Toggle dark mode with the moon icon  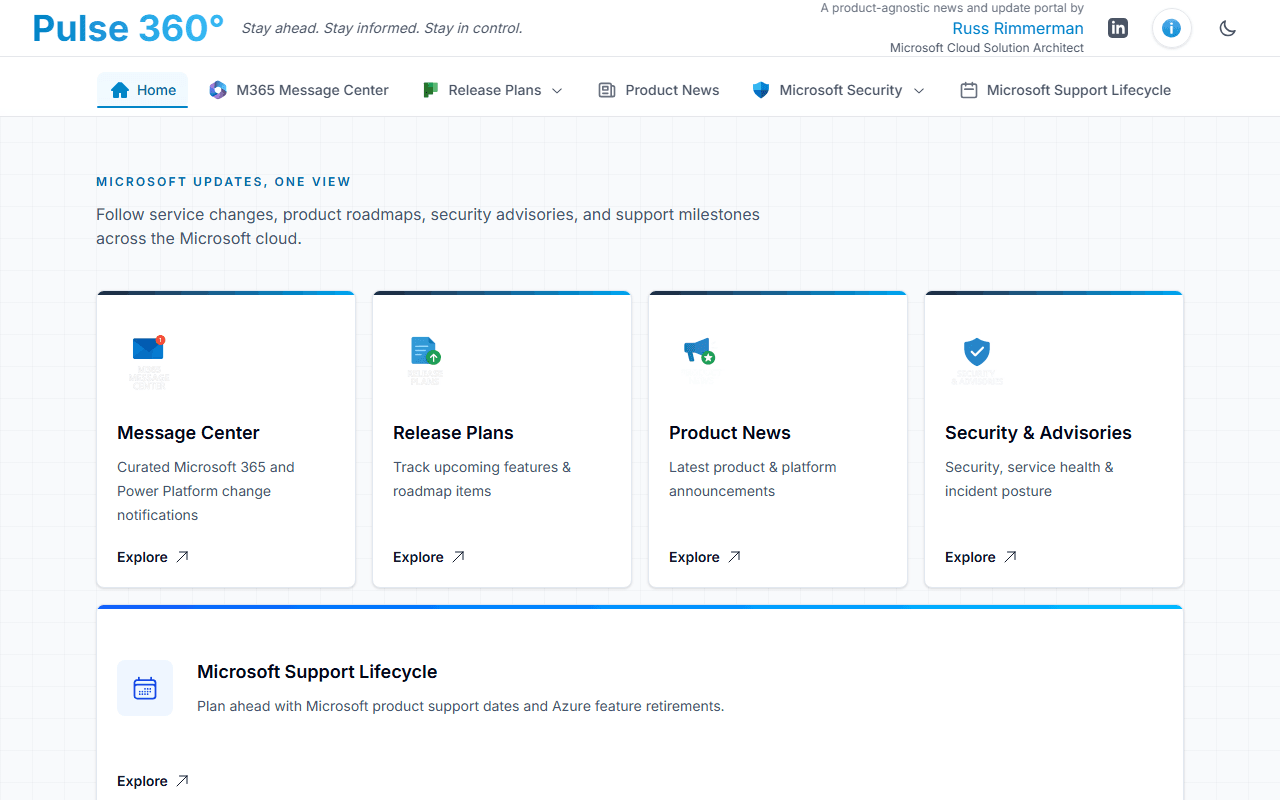(x=1228, y=28)
